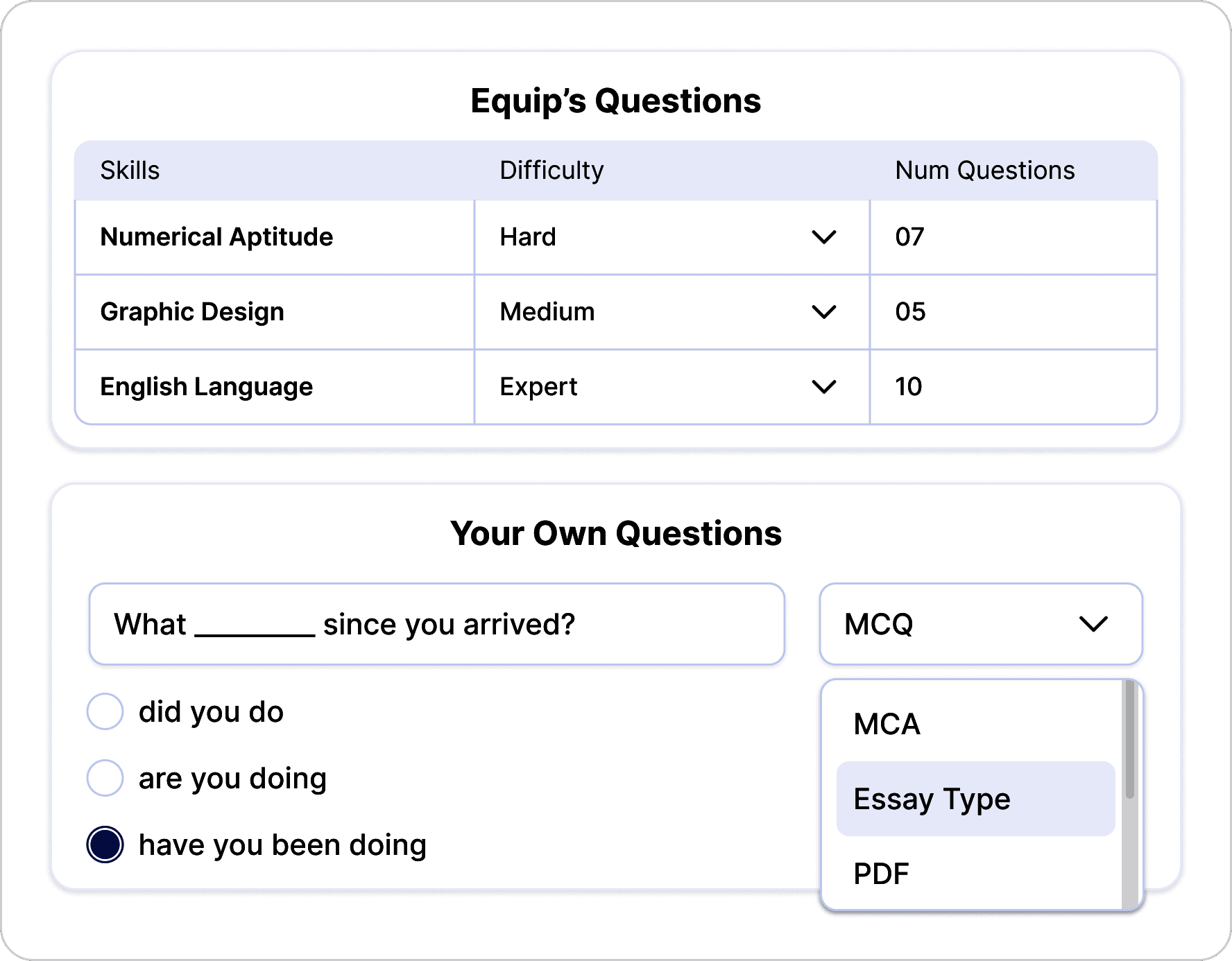Image resolution: width=1232 pixels, height=961 pixels.
Task: Expand the Medium difficulty dropdown for Graphic Design
Action: (825, 311)
